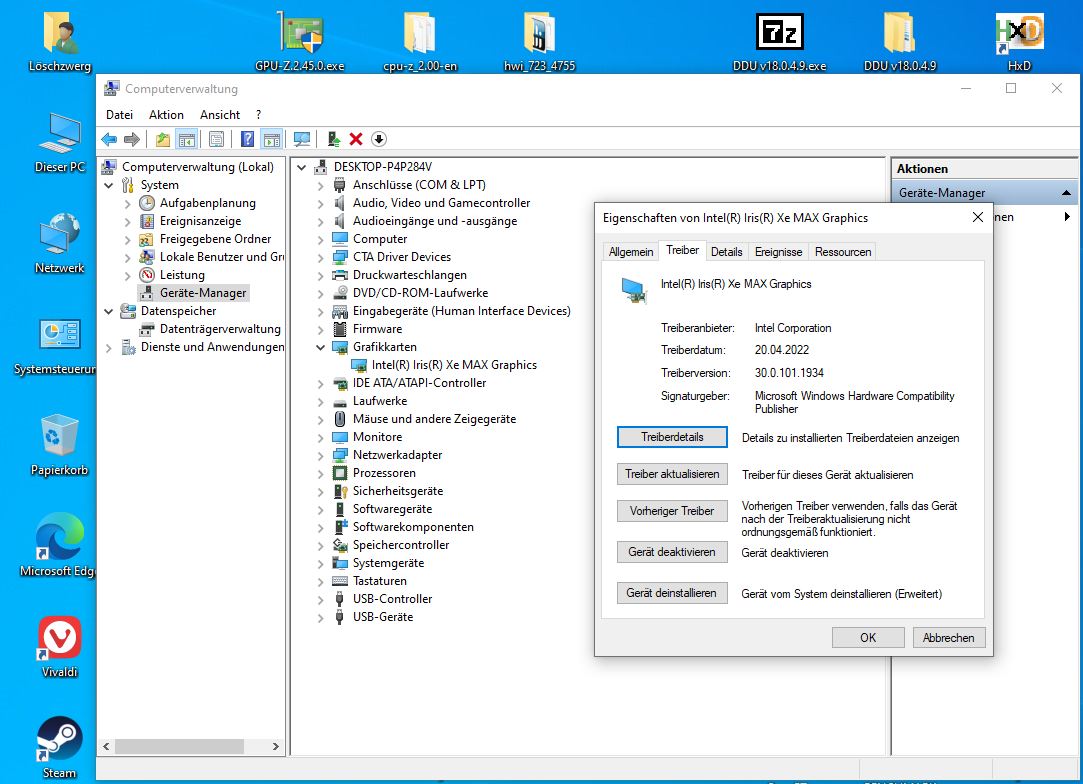
Task: Toggle the action pane toolbar icon
Action: coord(272,140)
